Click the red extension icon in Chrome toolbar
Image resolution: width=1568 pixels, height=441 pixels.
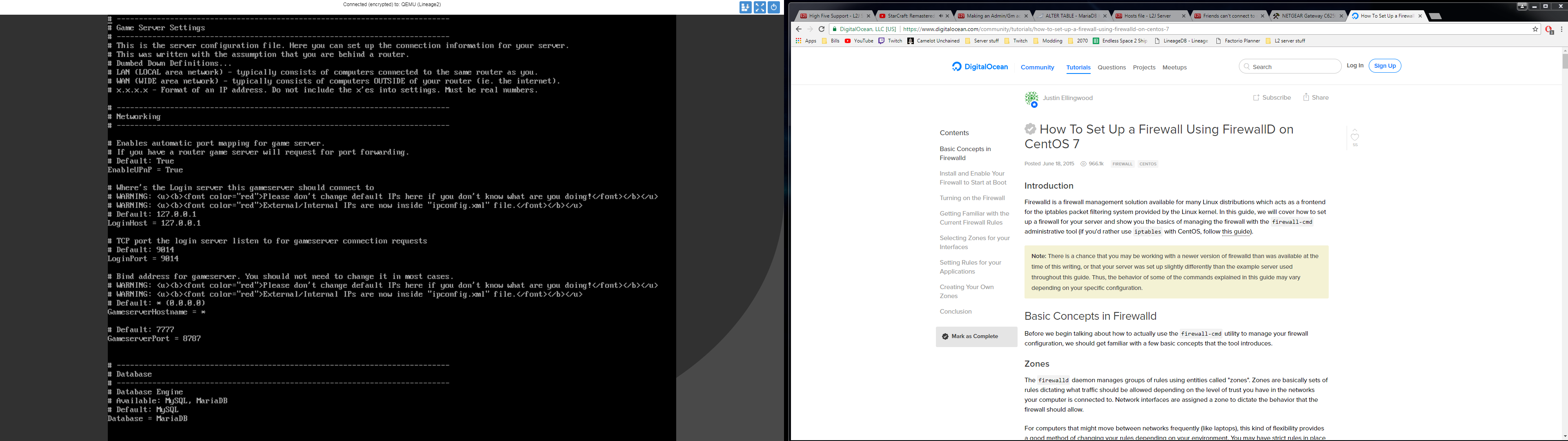[x=1550, y=29]
